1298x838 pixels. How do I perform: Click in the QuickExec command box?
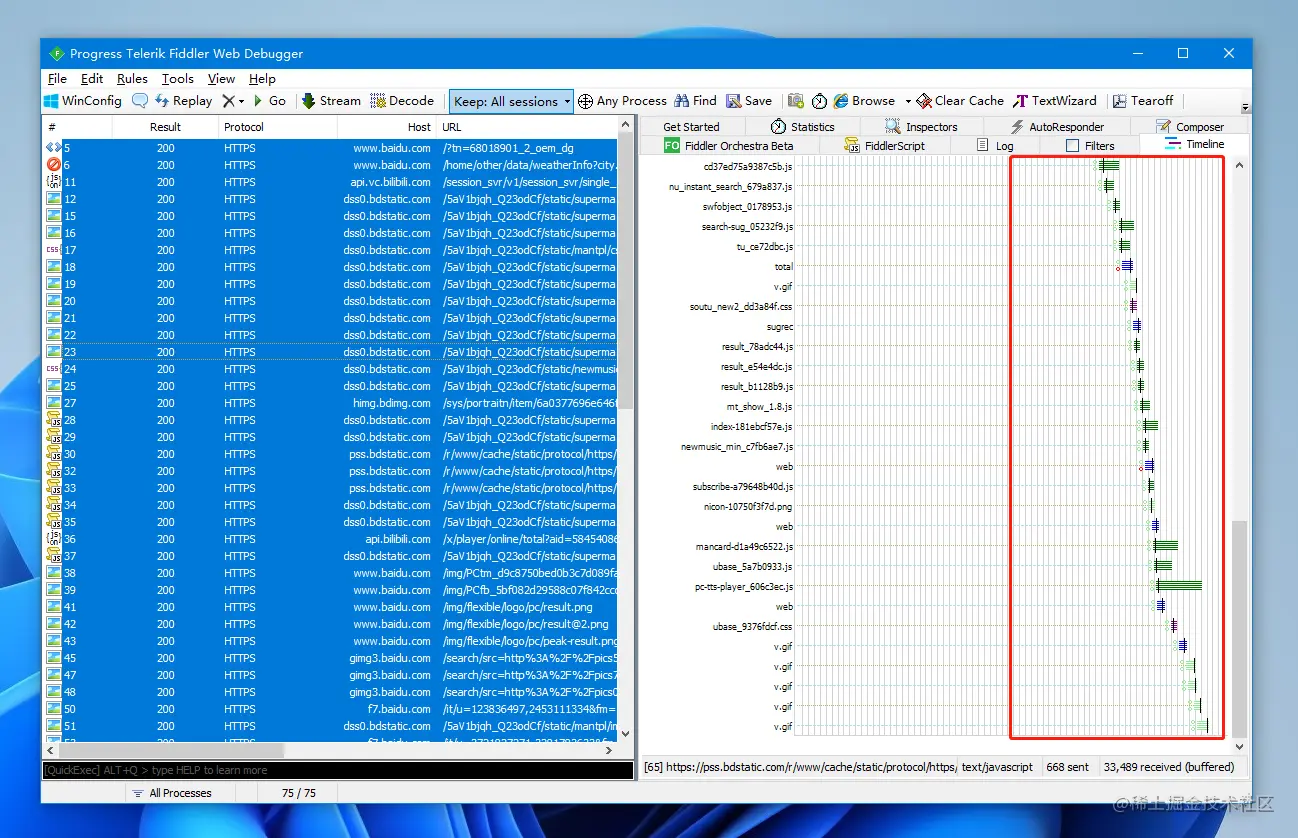coord(338,770)
